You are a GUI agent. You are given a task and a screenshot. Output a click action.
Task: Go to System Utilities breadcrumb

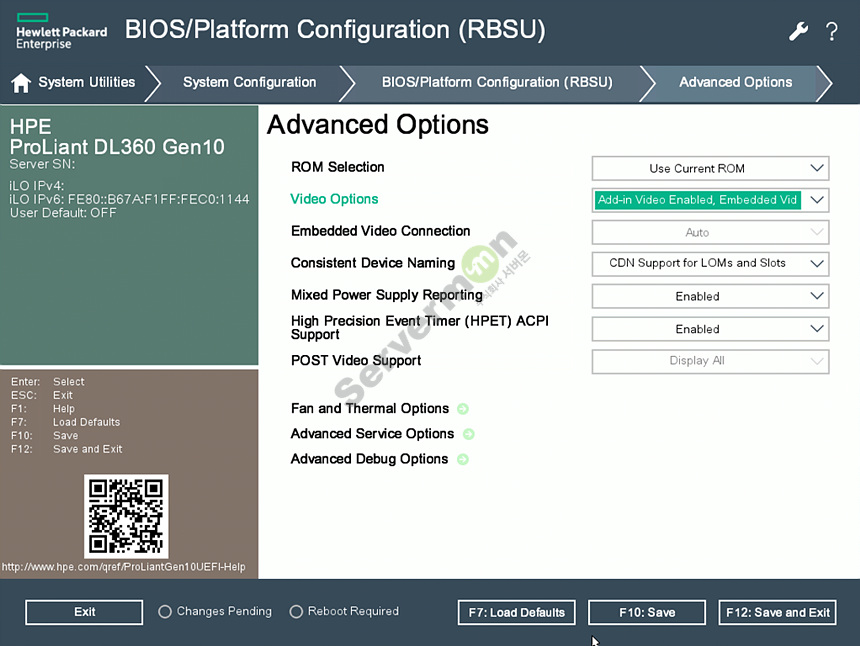point(87,82)
